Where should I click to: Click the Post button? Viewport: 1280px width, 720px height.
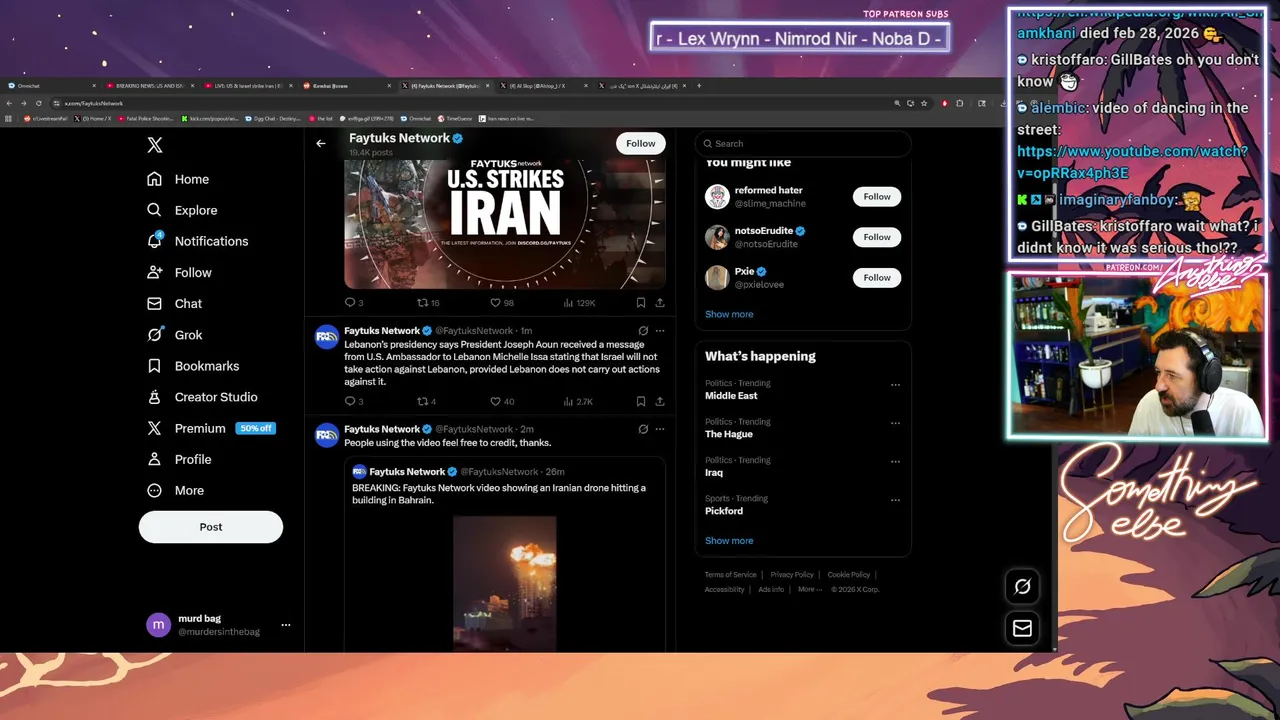(x=211, y=527)
